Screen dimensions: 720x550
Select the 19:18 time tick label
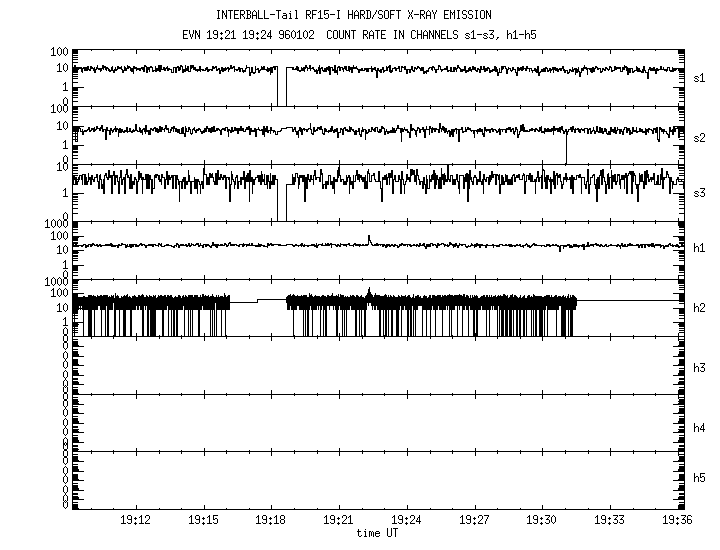(271, 521)
